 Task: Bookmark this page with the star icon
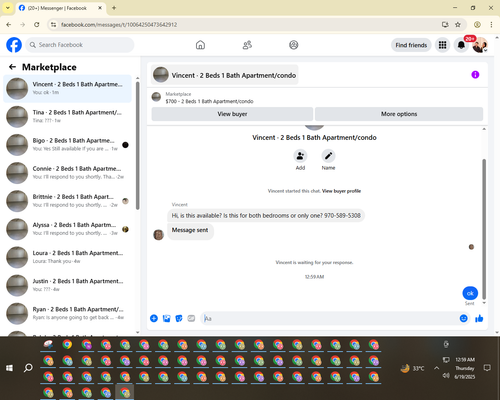click(458, 25)
